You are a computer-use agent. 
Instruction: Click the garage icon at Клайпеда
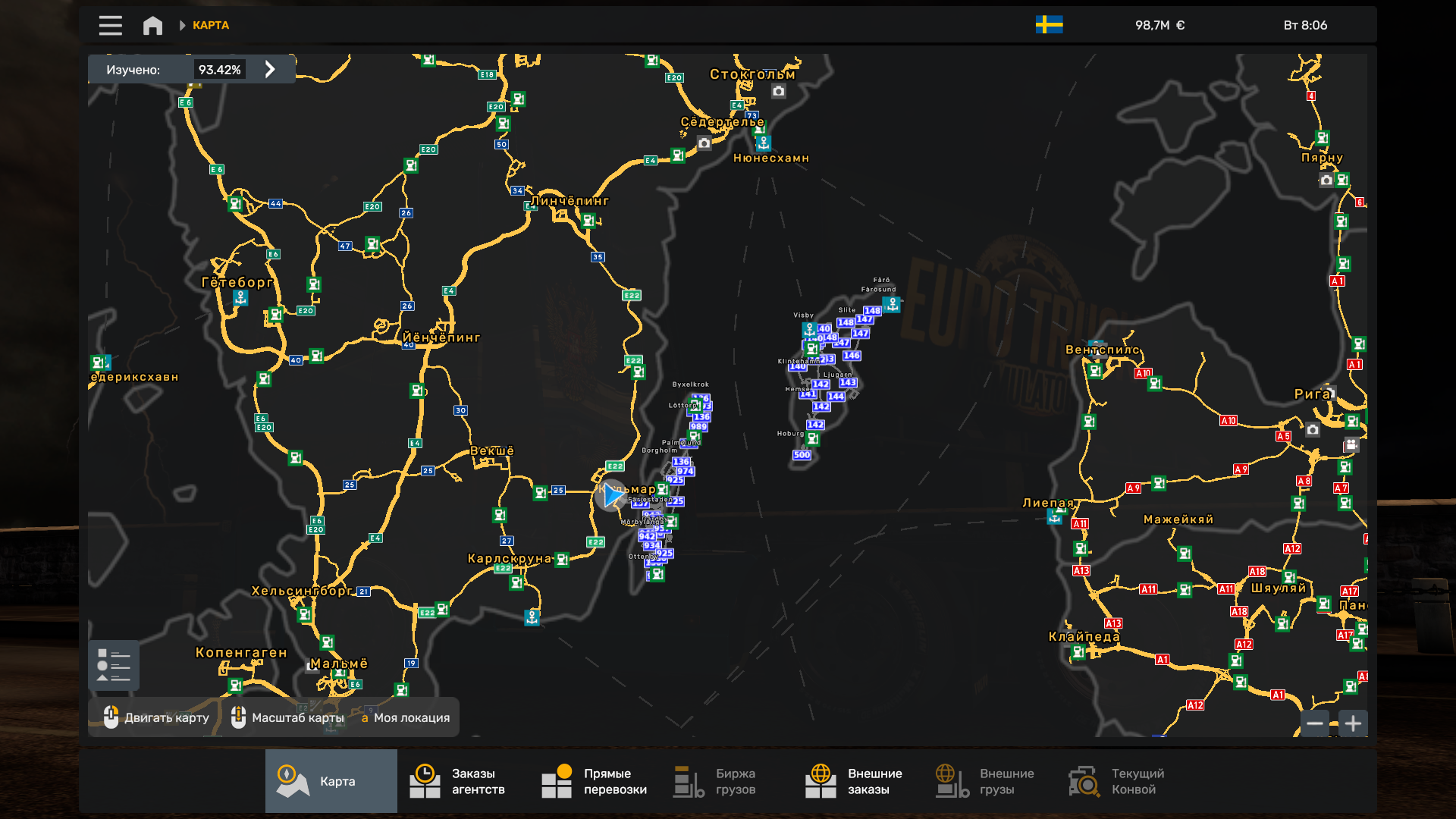pos(1078,651)
